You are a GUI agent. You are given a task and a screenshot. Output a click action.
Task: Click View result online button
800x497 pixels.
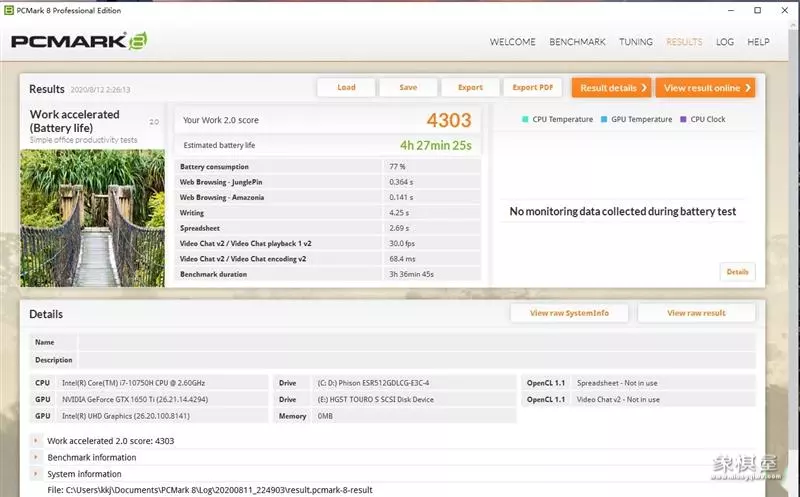(x=705, y=88)
